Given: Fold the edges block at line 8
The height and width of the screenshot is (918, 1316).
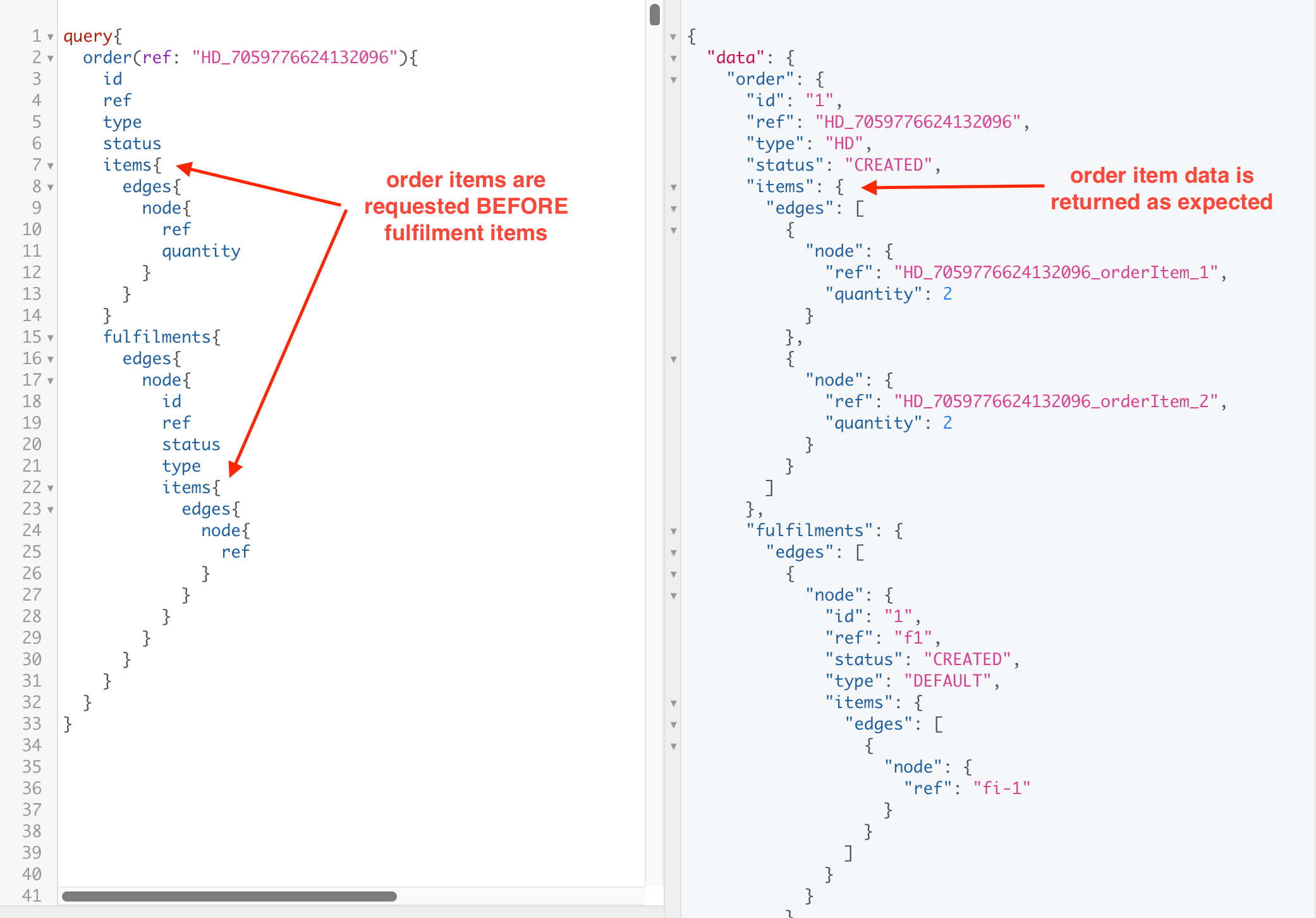Looking at the screenshot, I should click(50, 187).
